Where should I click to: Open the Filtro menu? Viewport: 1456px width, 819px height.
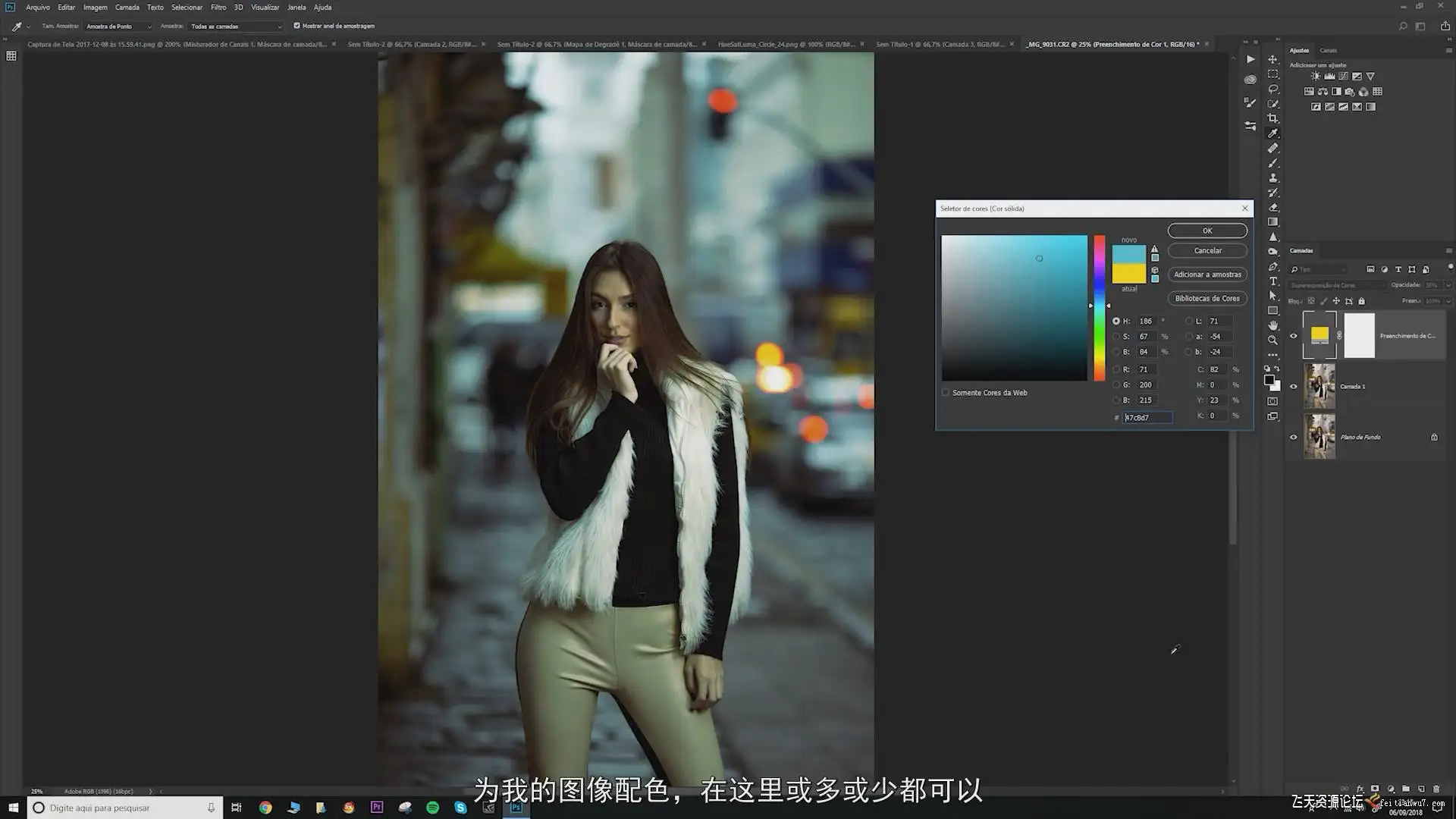click(x=218, y=8)
